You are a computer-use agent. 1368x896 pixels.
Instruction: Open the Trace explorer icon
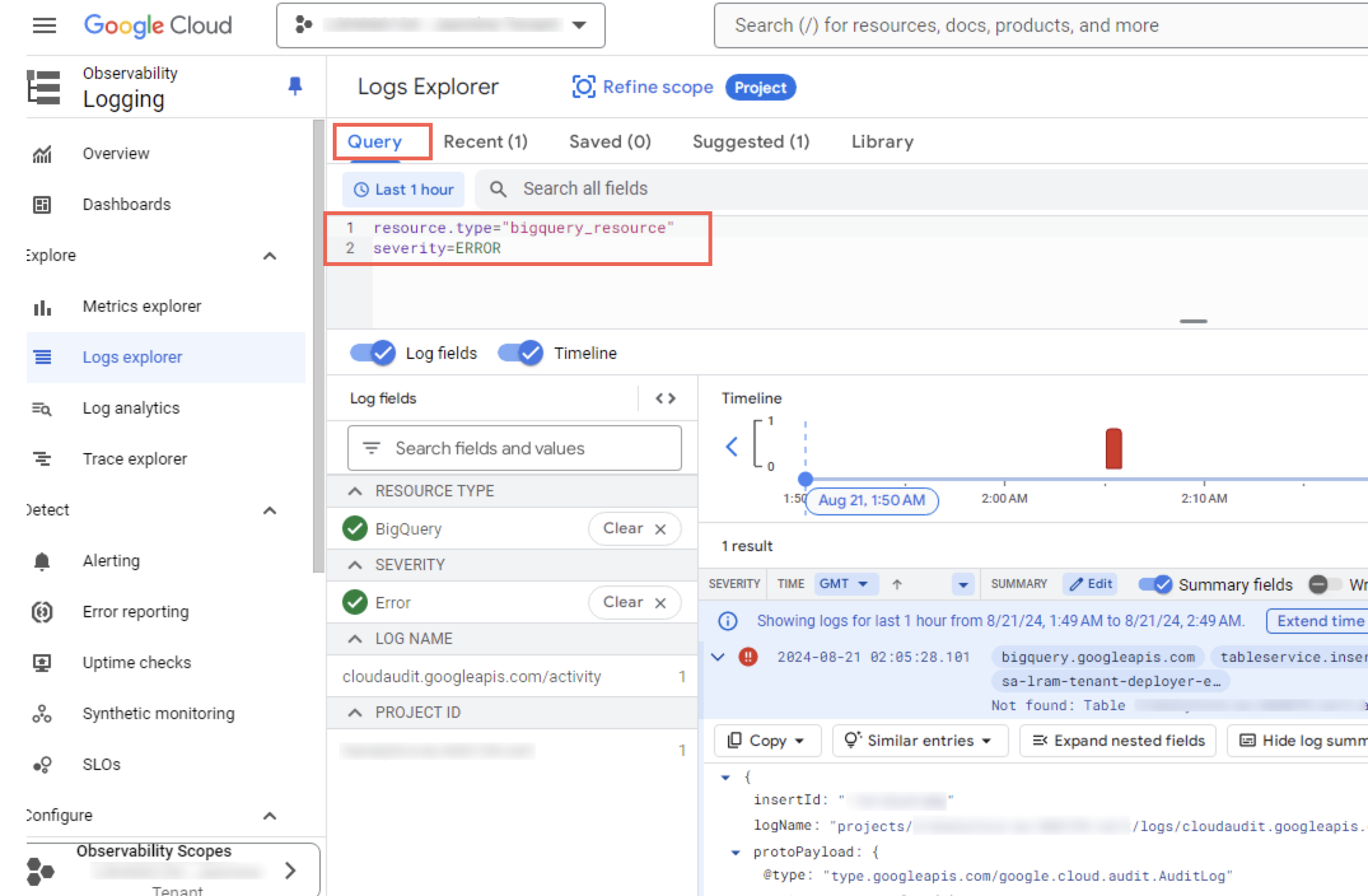[x=42, y=459]
